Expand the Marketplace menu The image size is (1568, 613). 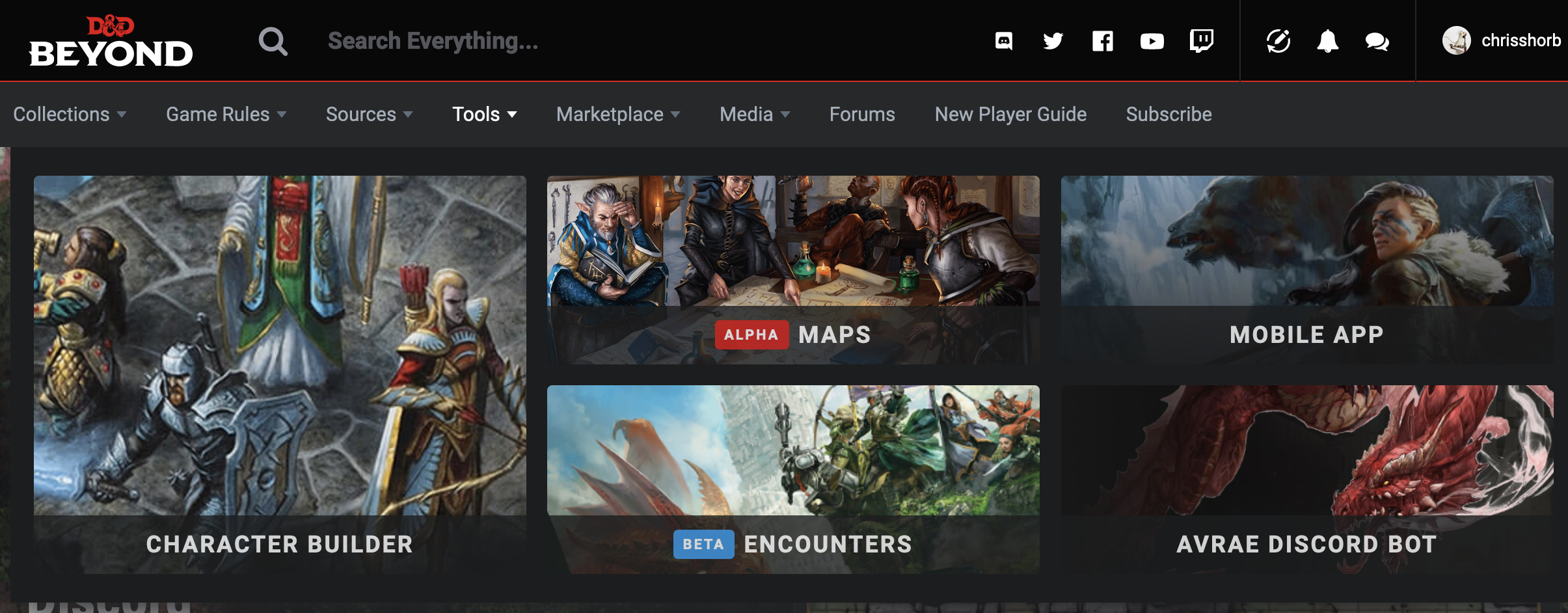[x=618, y=115]
